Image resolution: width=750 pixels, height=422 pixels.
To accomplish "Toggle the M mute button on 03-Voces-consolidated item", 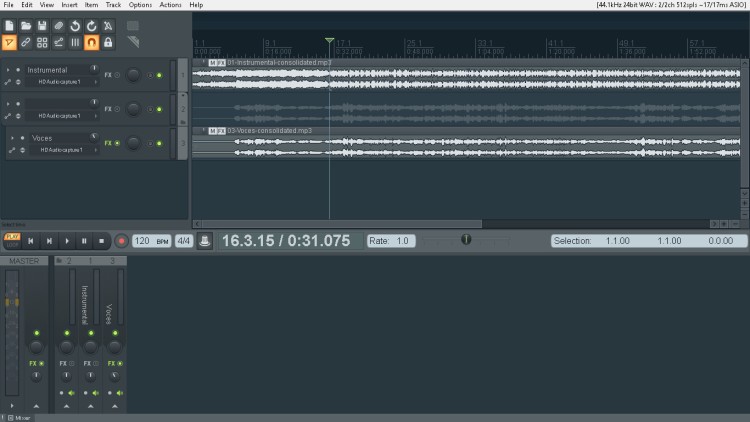I will [211, 130].
